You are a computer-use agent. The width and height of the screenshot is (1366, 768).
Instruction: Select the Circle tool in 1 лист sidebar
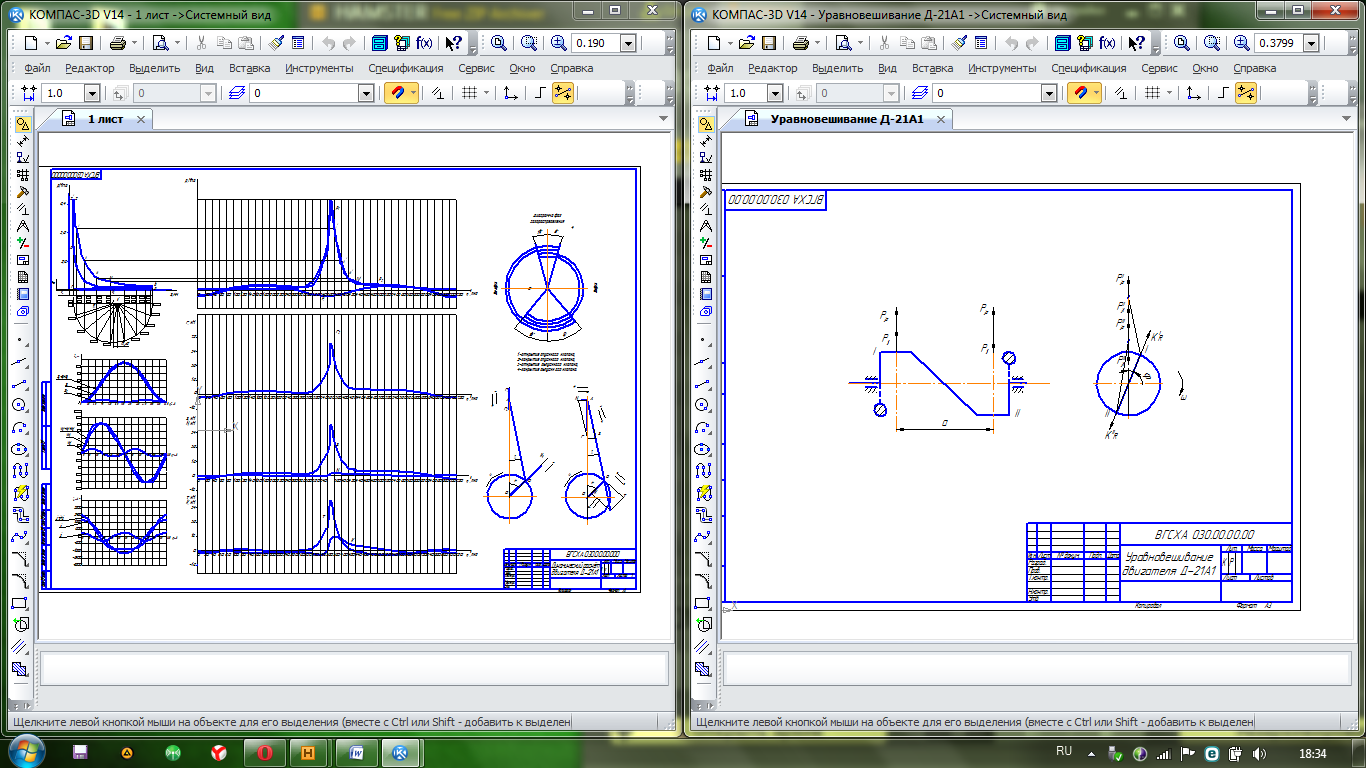point(20,405)
